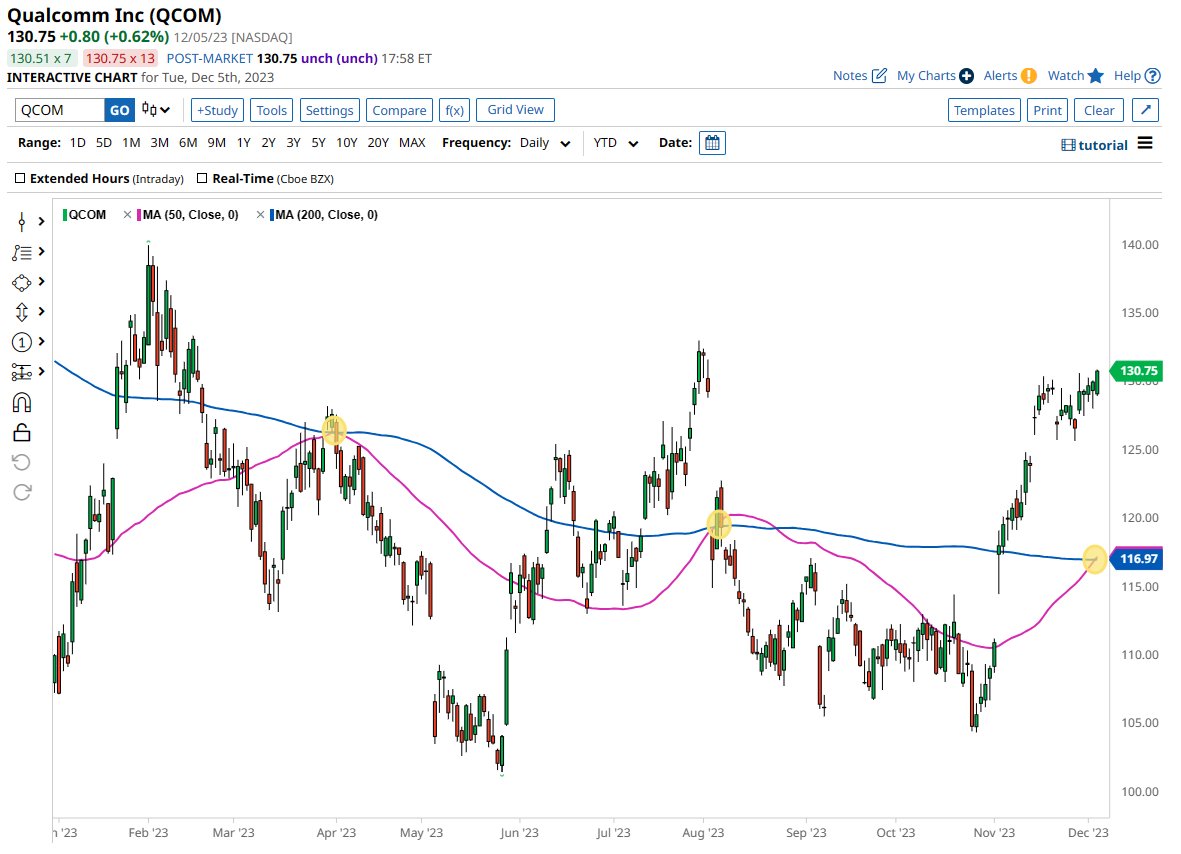Select the 1Y range

point(243,142)
